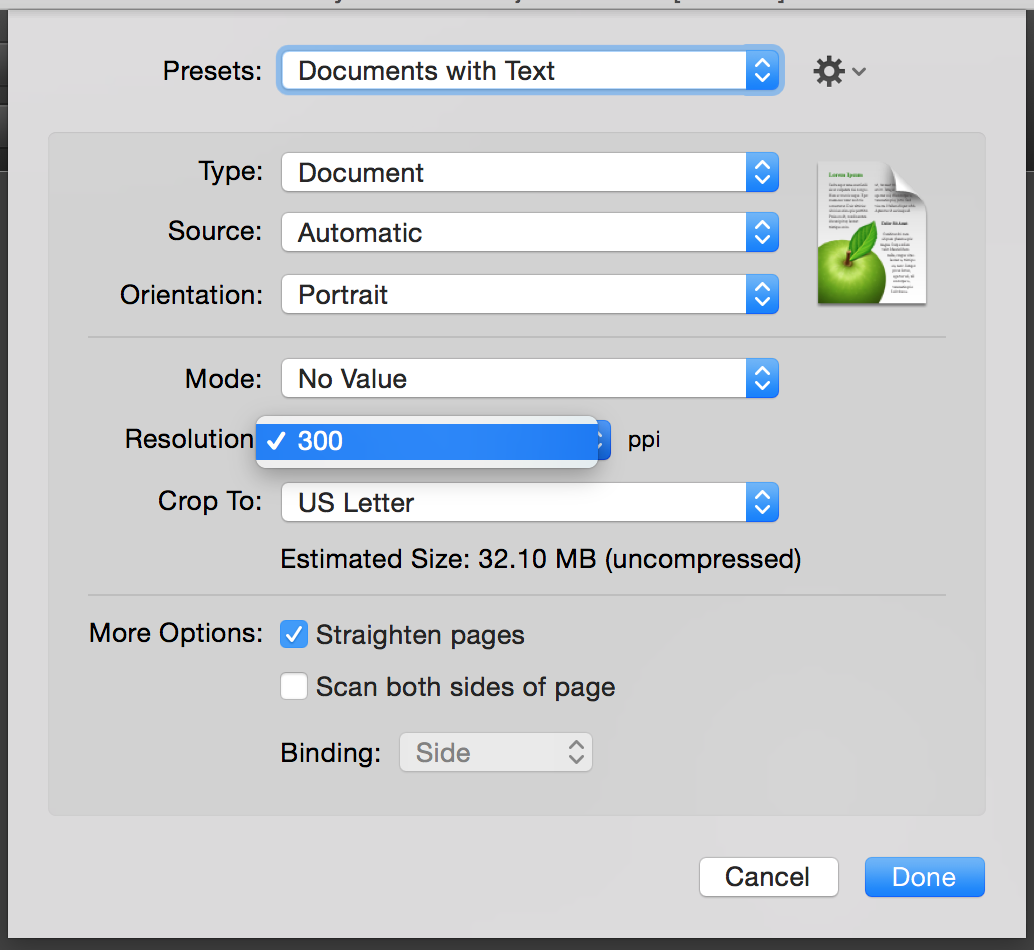Disable the Straighten pages checkbox
Viewport: 1034px width, 950px height.
[x=294, y=635]
